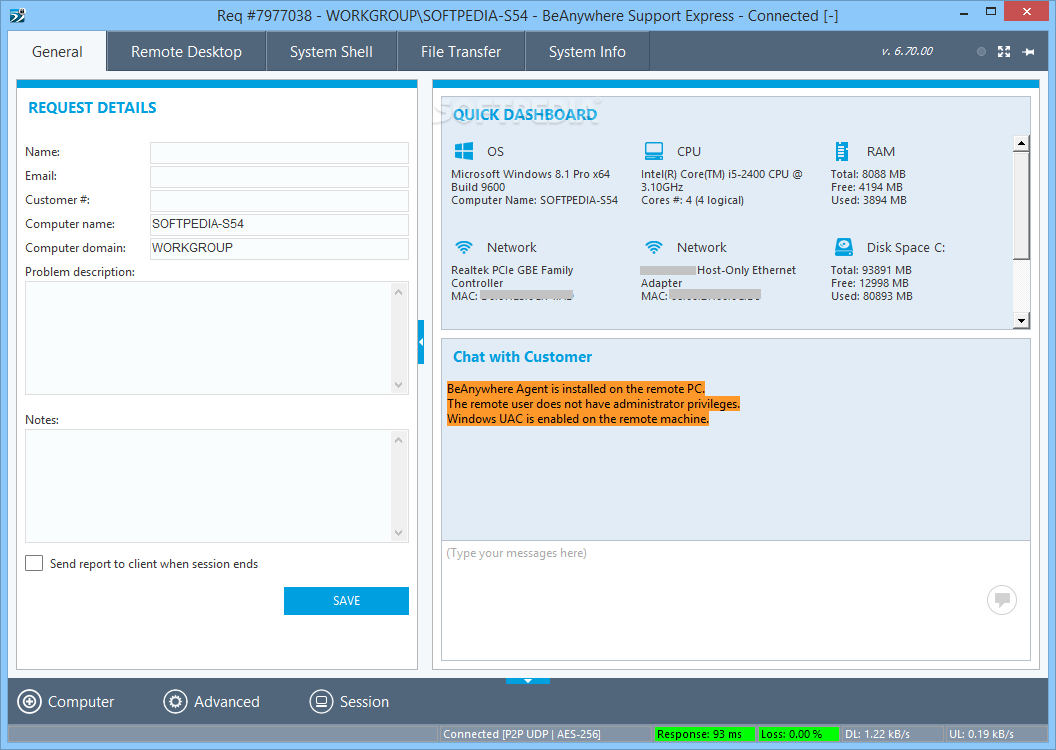Open the Computer menu icon
The width and height of the screenshot is (1056, 750).
(x=29, y=702)
